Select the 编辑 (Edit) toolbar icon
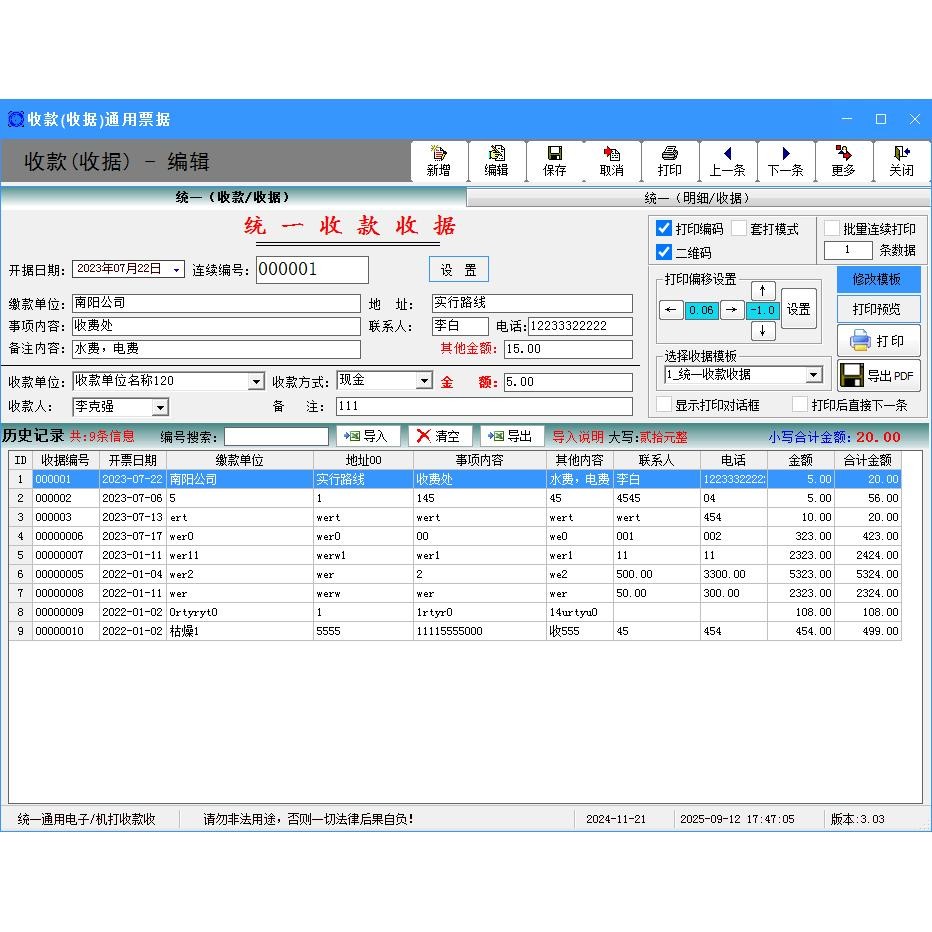Screen dimensions: 932x932 click(497, 161)
